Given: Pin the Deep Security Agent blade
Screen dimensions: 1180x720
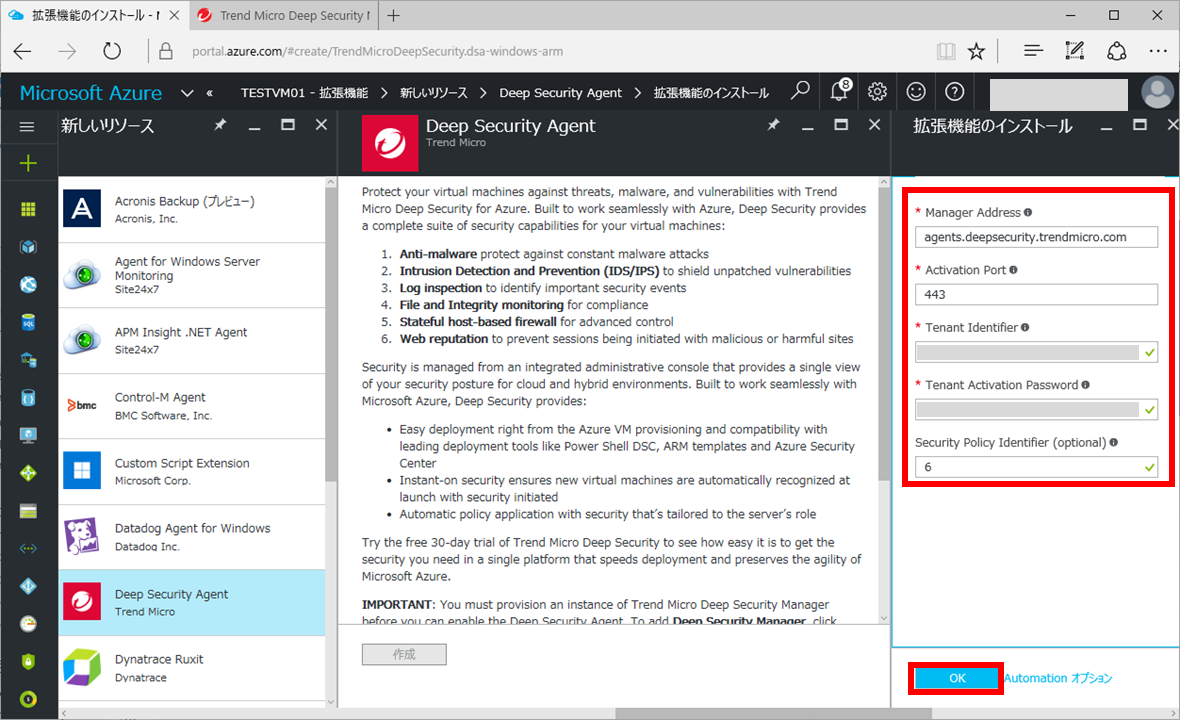Looking at the screenshot, I should tap(773, 125).
